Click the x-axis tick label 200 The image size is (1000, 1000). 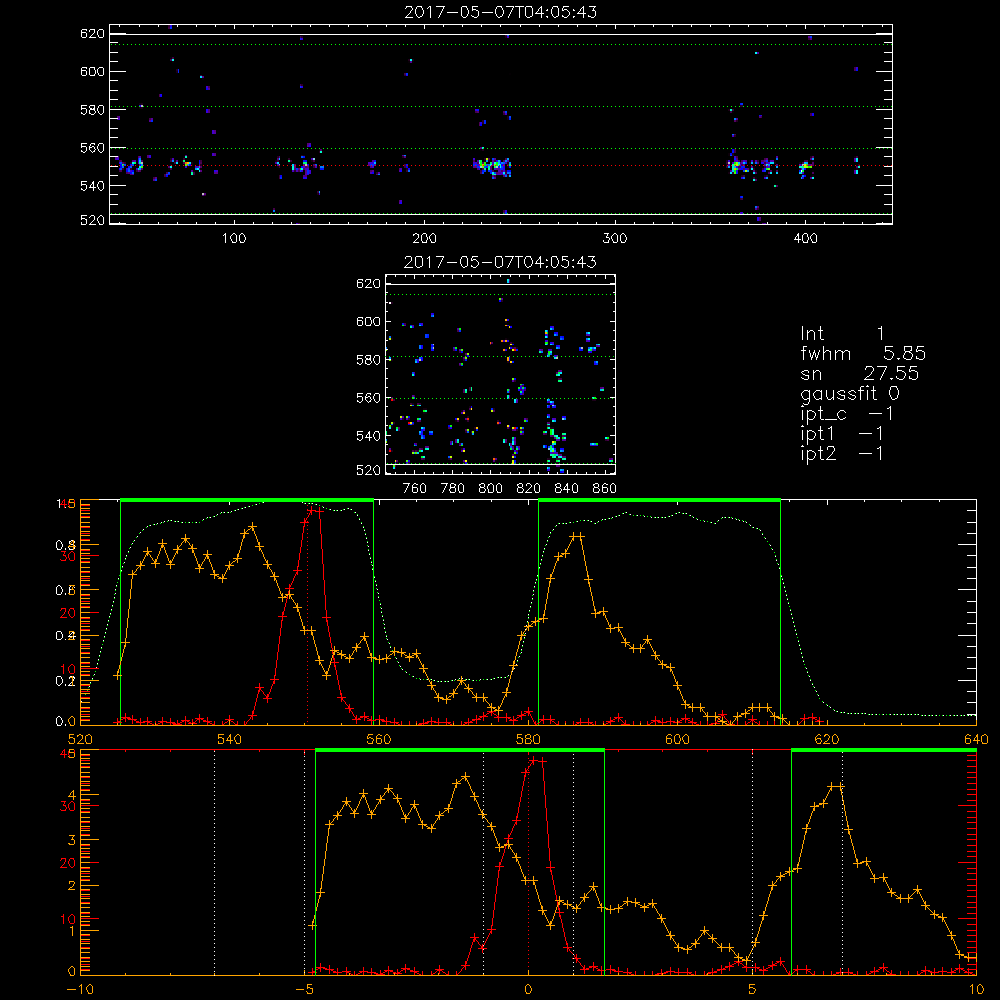[x=424, y=239]
